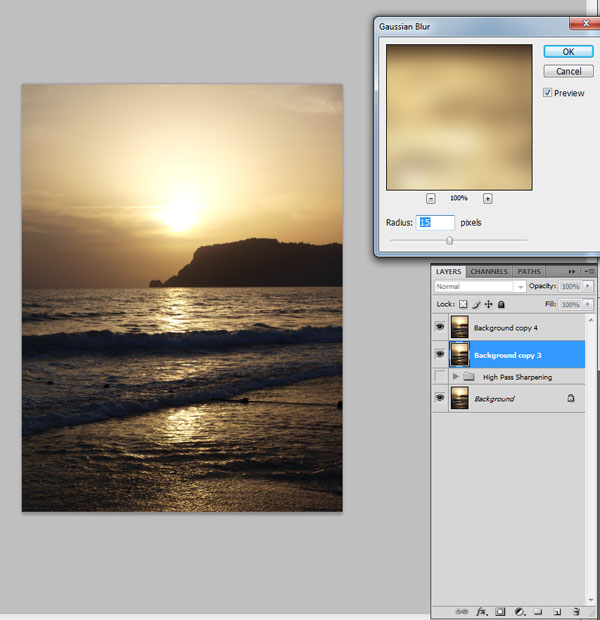Click the create new layer icon
The image size is (600, 620).
[557, 612]
